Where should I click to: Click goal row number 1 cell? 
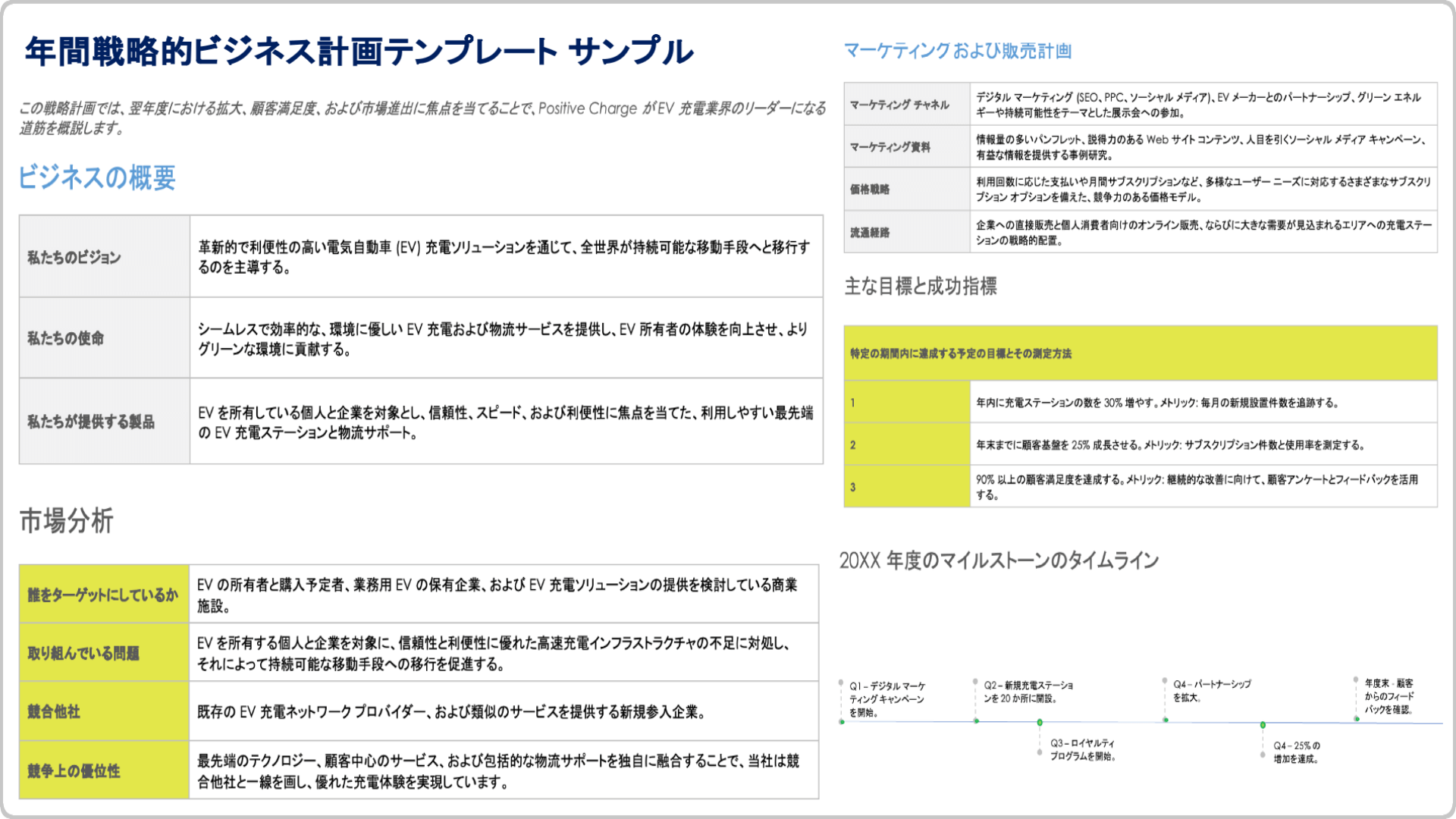pyautogui.click(x=907, y=402)
